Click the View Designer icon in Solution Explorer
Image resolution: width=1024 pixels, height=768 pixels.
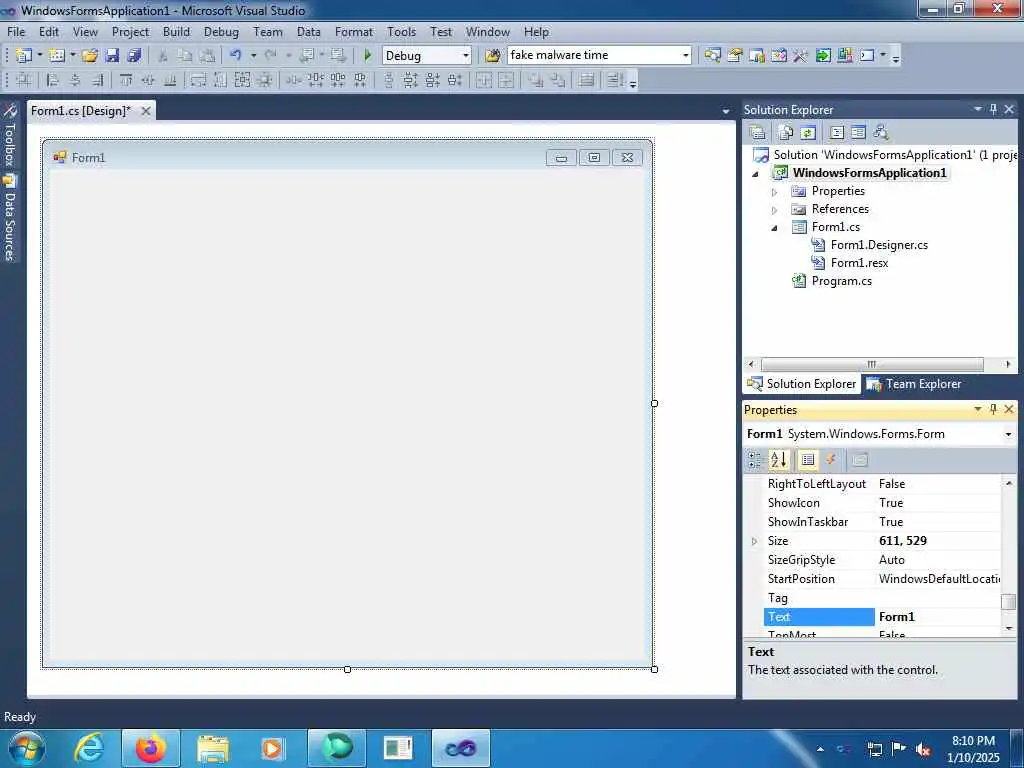pos(859,133)
